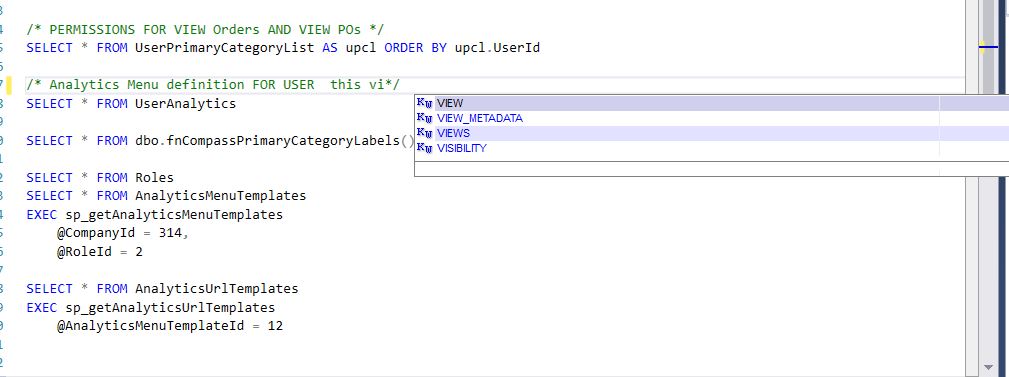
Task: Click the autocomplete description box below suggestions
Action: coord(711,169)
